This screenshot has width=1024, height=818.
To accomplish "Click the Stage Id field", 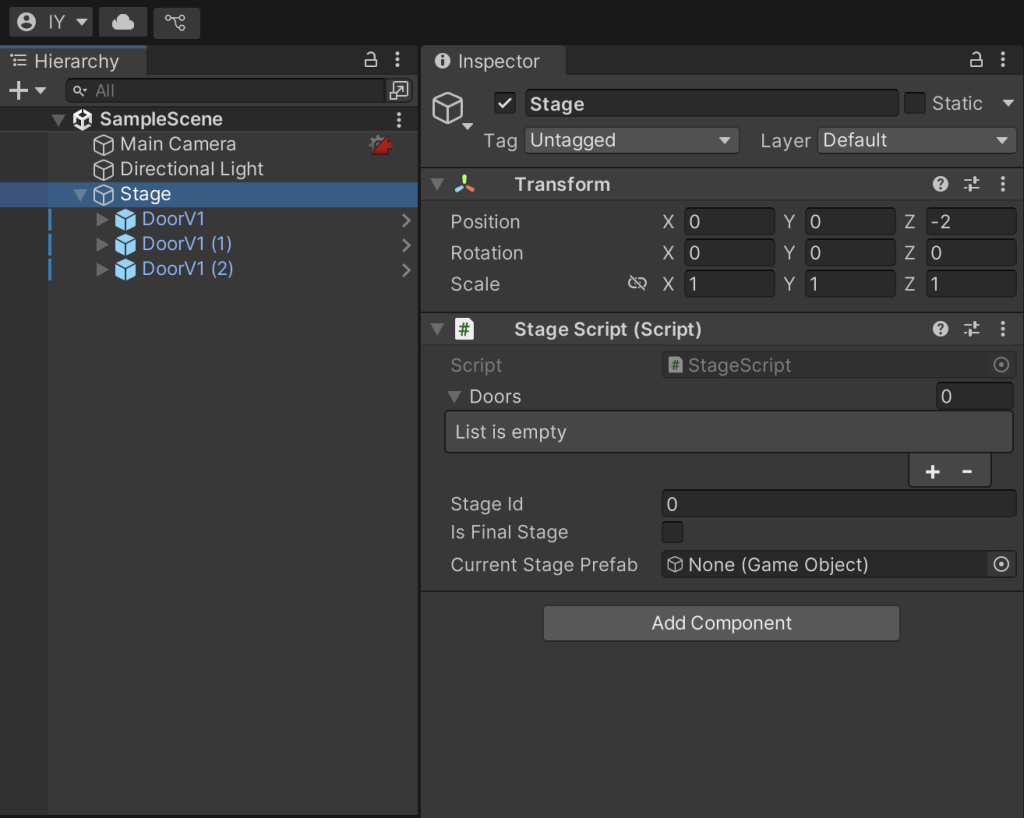I will point(839,504).
